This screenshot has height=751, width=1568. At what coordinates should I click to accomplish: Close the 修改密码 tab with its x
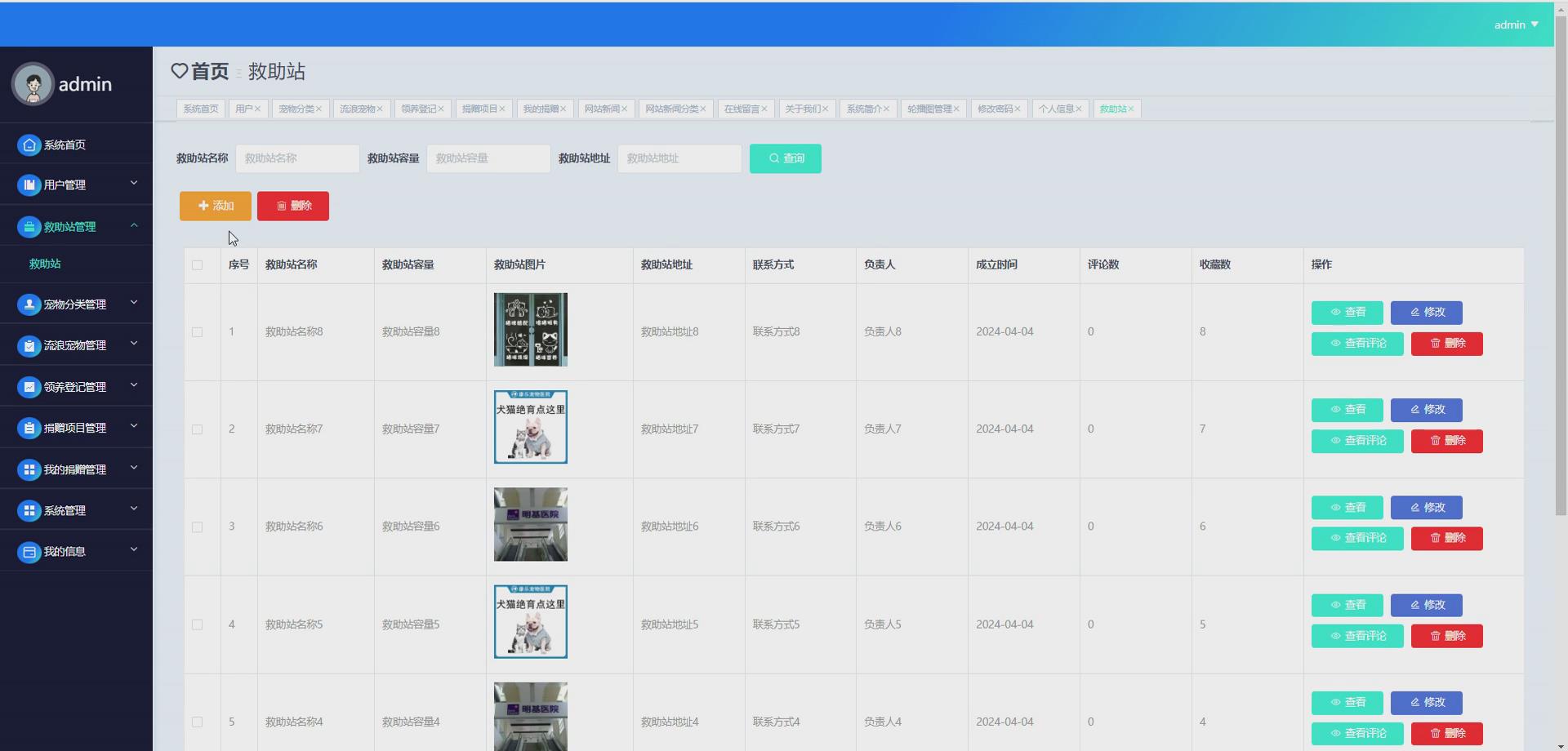point(1018,109)
